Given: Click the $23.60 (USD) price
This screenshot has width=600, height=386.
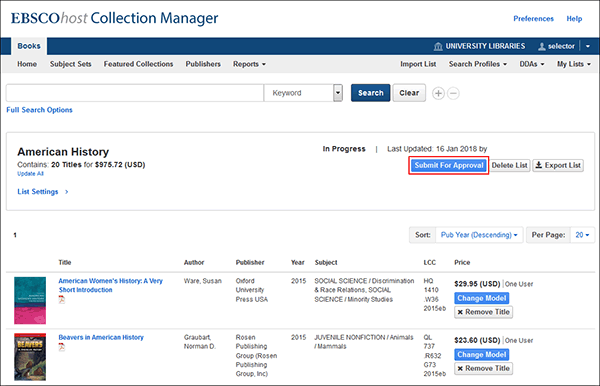Looking at the screenshot, I should pos(477,340).
